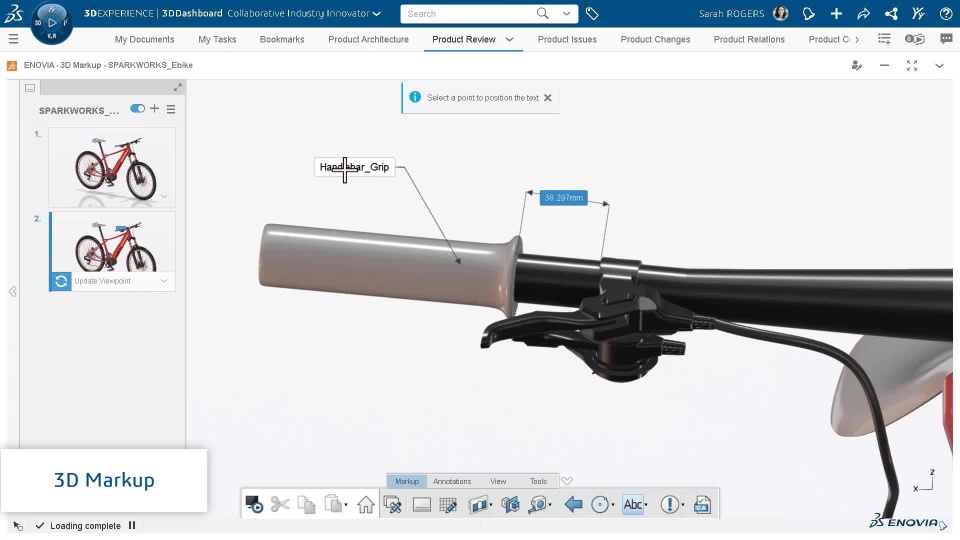Viewport: 960px width, 540px height.
Task: Select the Annotations toolbar tab
Action: (452, 481)
